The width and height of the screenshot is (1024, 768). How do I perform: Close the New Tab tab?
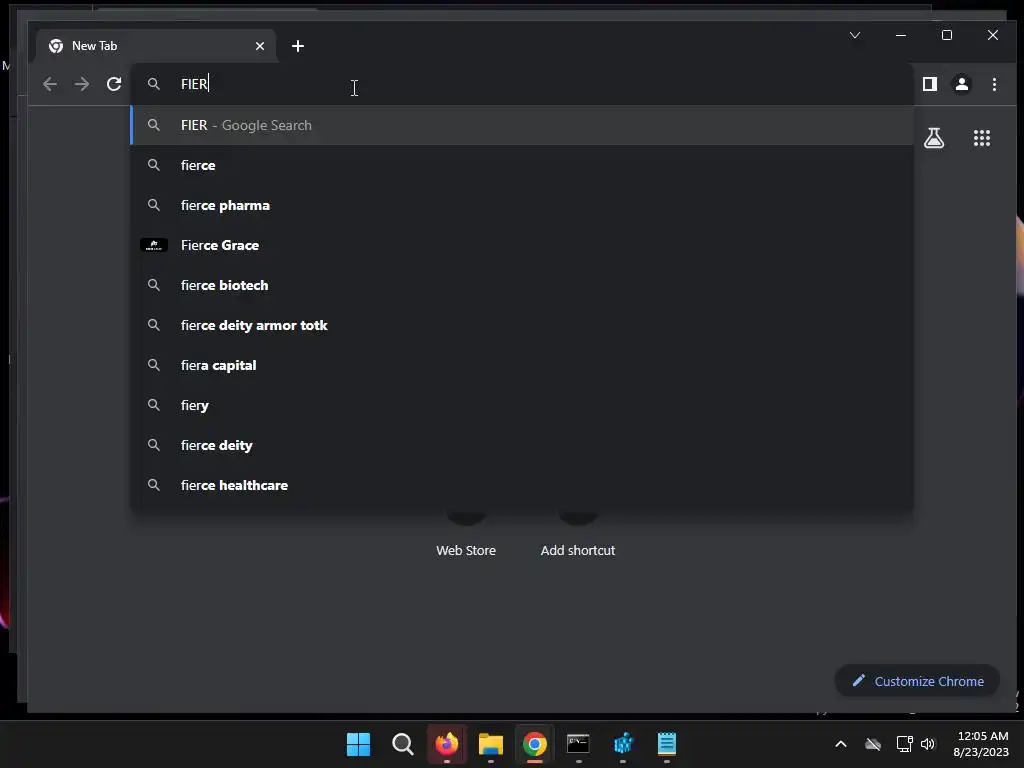(260, 46)
